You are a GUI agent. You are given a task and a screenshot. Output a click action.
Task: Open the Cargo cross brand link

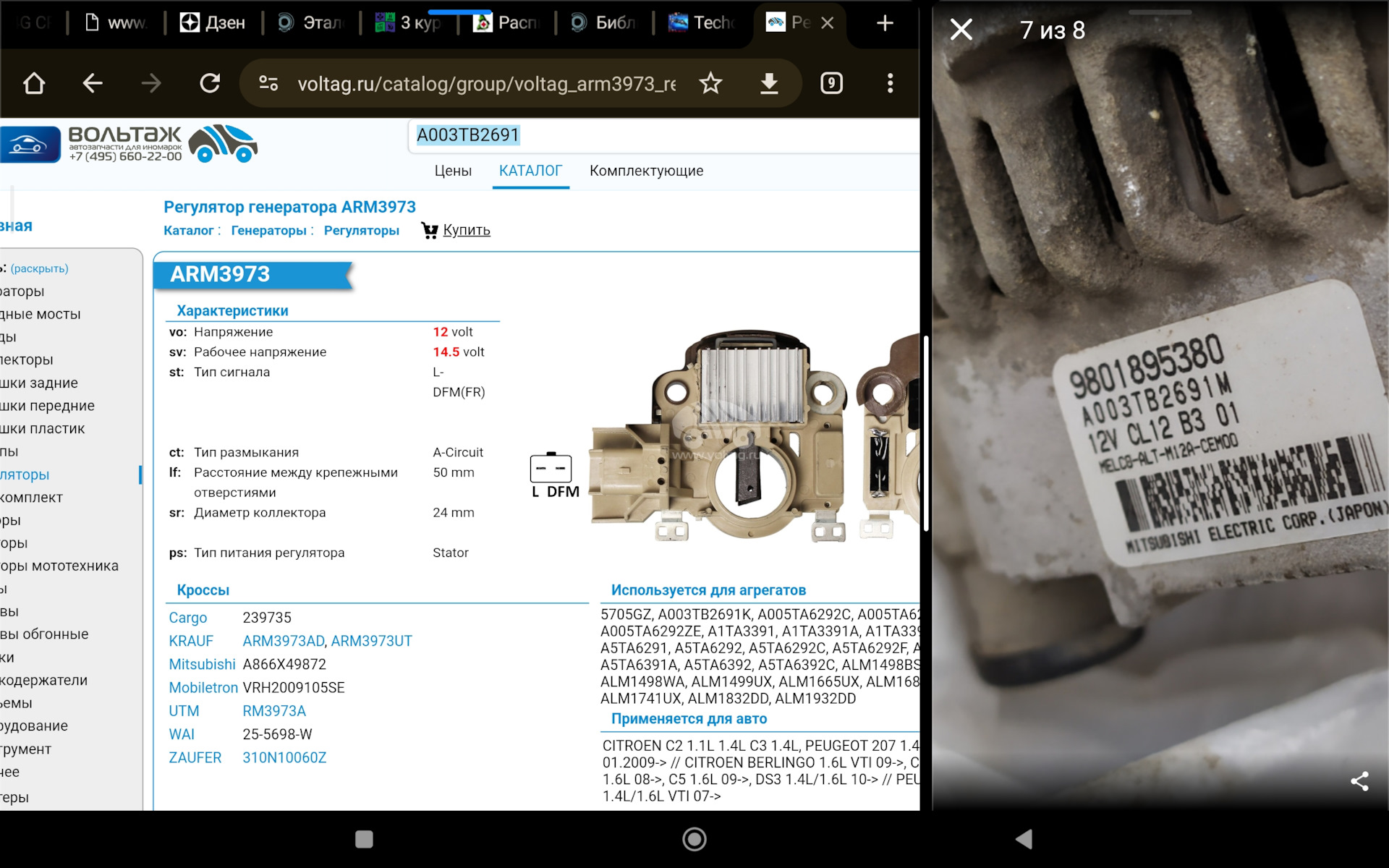(x=187, y=618)
